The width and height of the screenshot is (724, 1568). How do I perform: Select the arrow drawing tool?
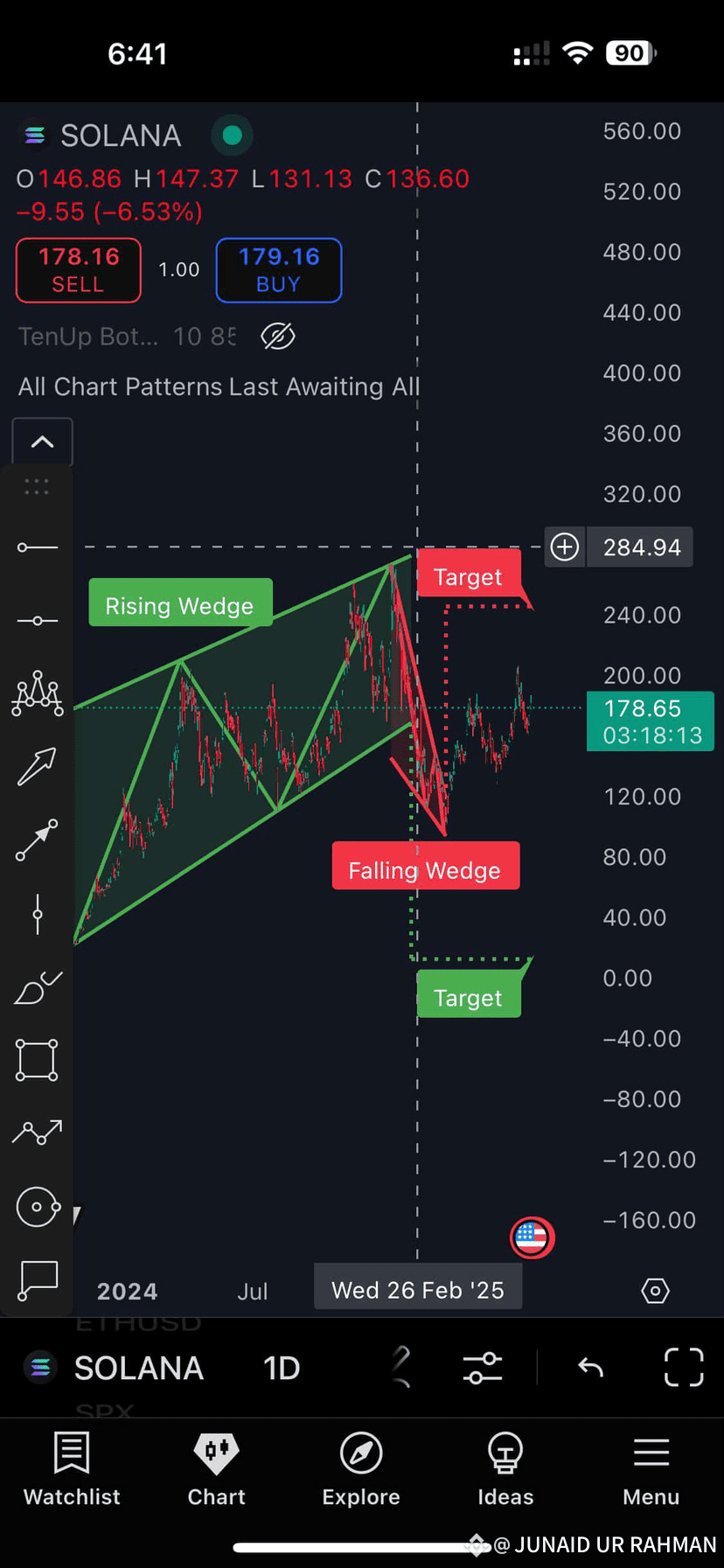(38, 766)
